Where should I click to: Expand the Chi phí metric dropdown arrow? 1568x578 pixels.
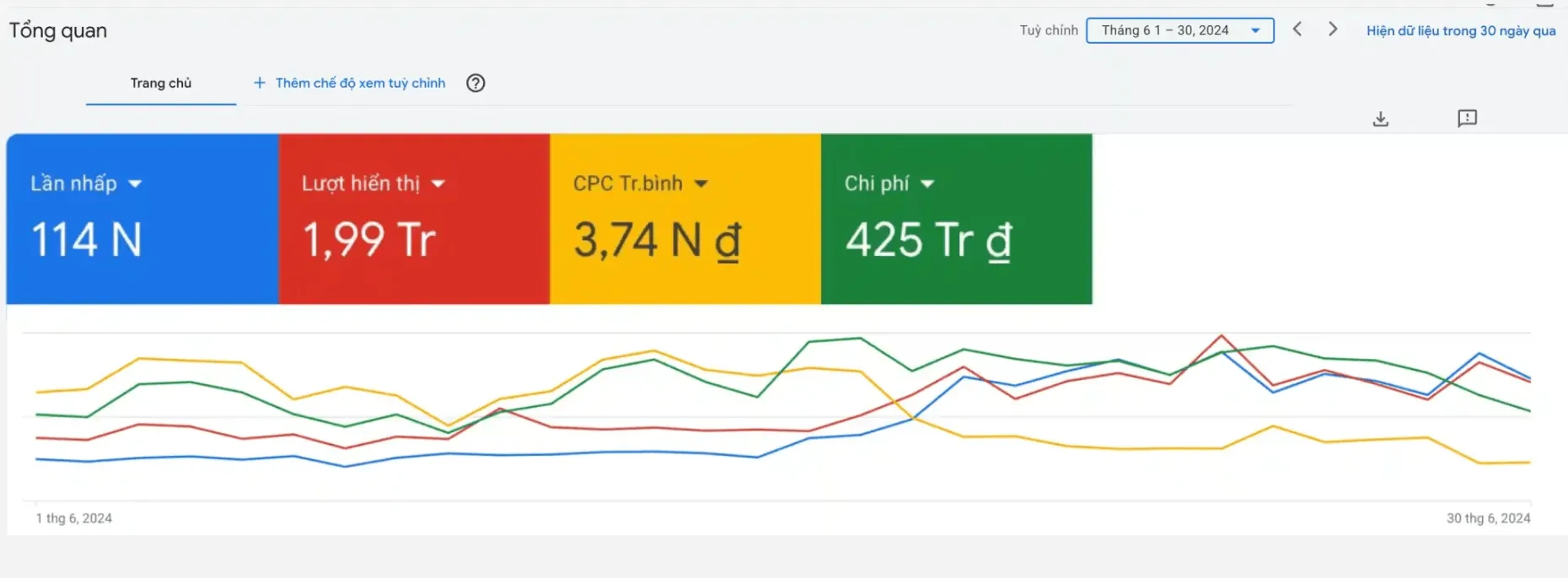click(927, 184)
